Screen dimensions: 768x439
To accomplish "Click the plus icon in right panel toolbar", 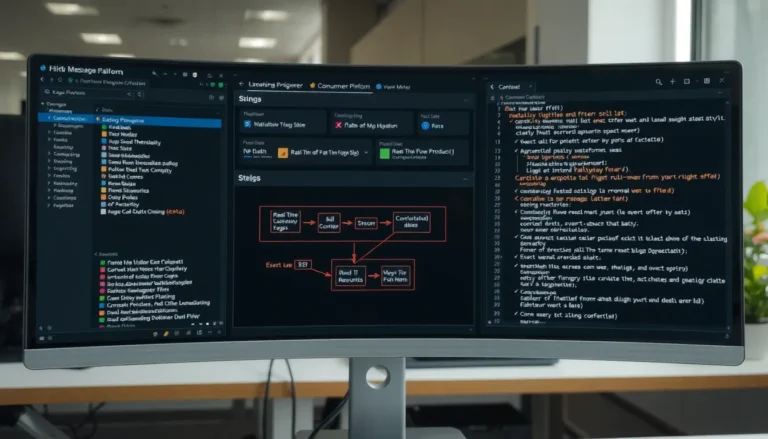I will [x=672, y=82].
